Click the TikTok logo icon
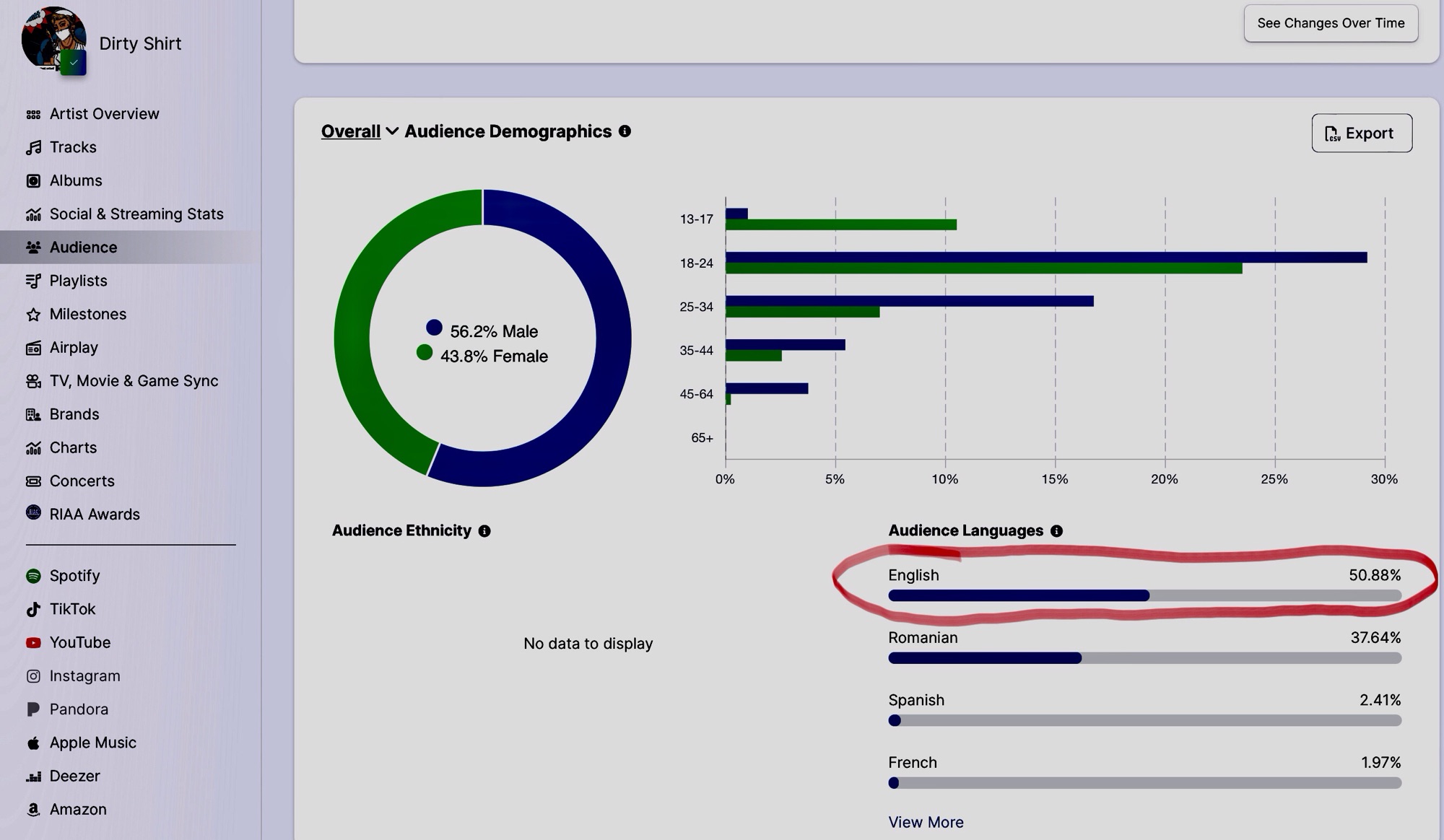This screenshot has height=840, width=1444. 33,609
